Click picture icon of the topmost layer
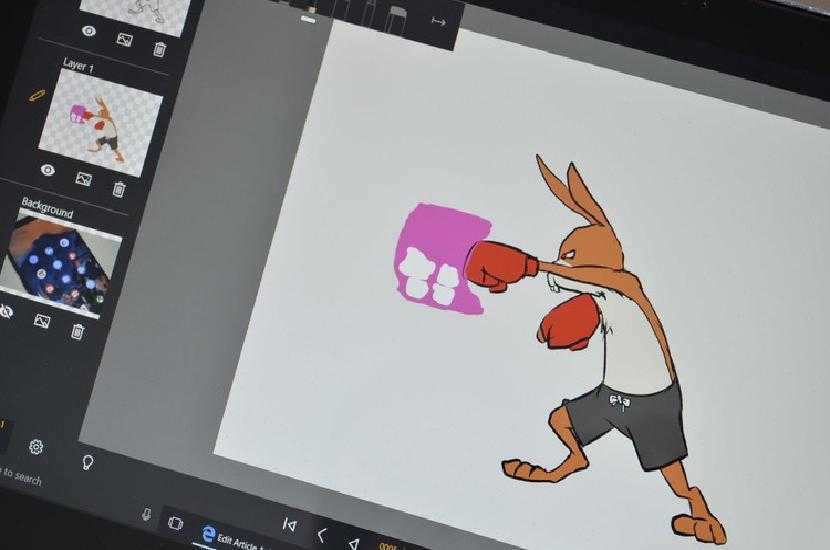 pos(124,39)
